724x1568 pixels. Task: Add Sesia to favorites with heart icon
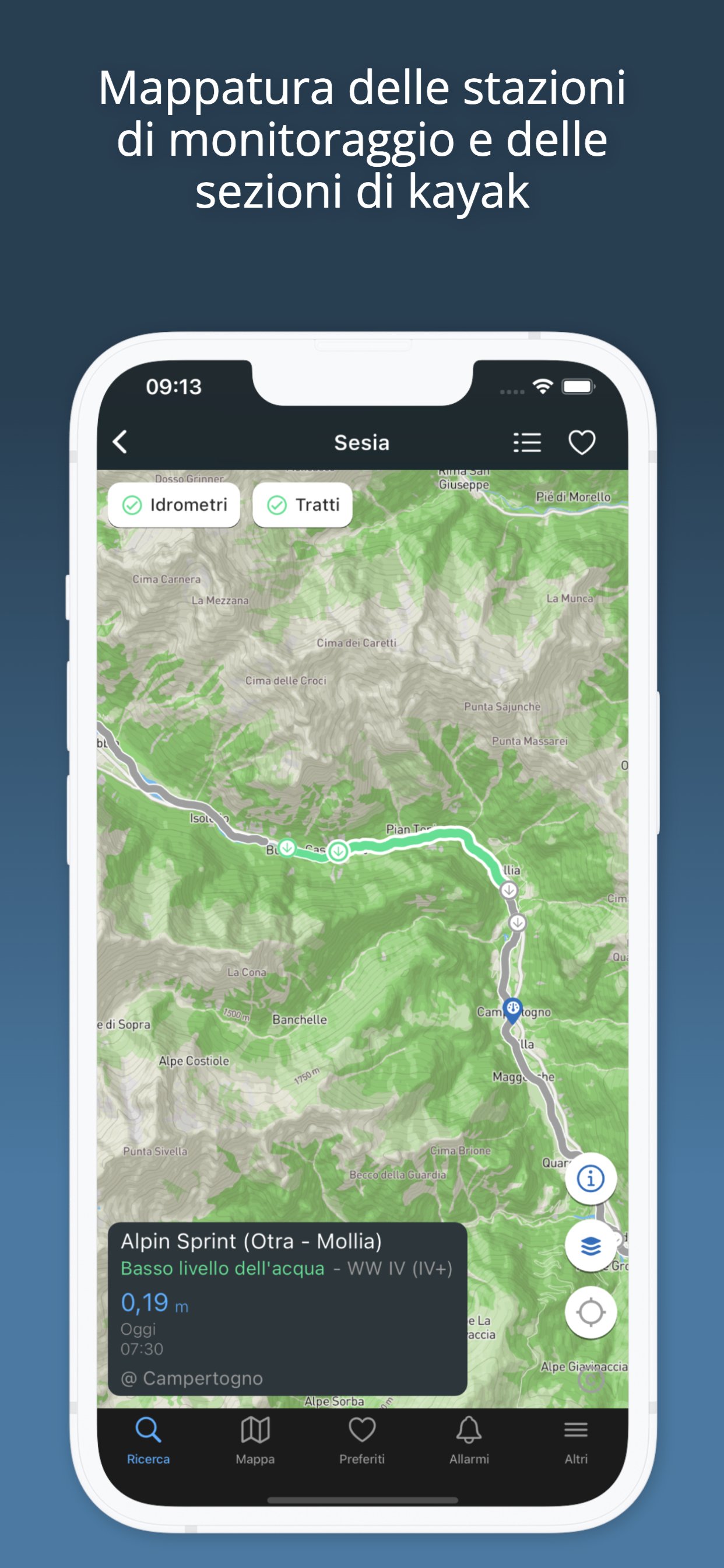point(582,443)
